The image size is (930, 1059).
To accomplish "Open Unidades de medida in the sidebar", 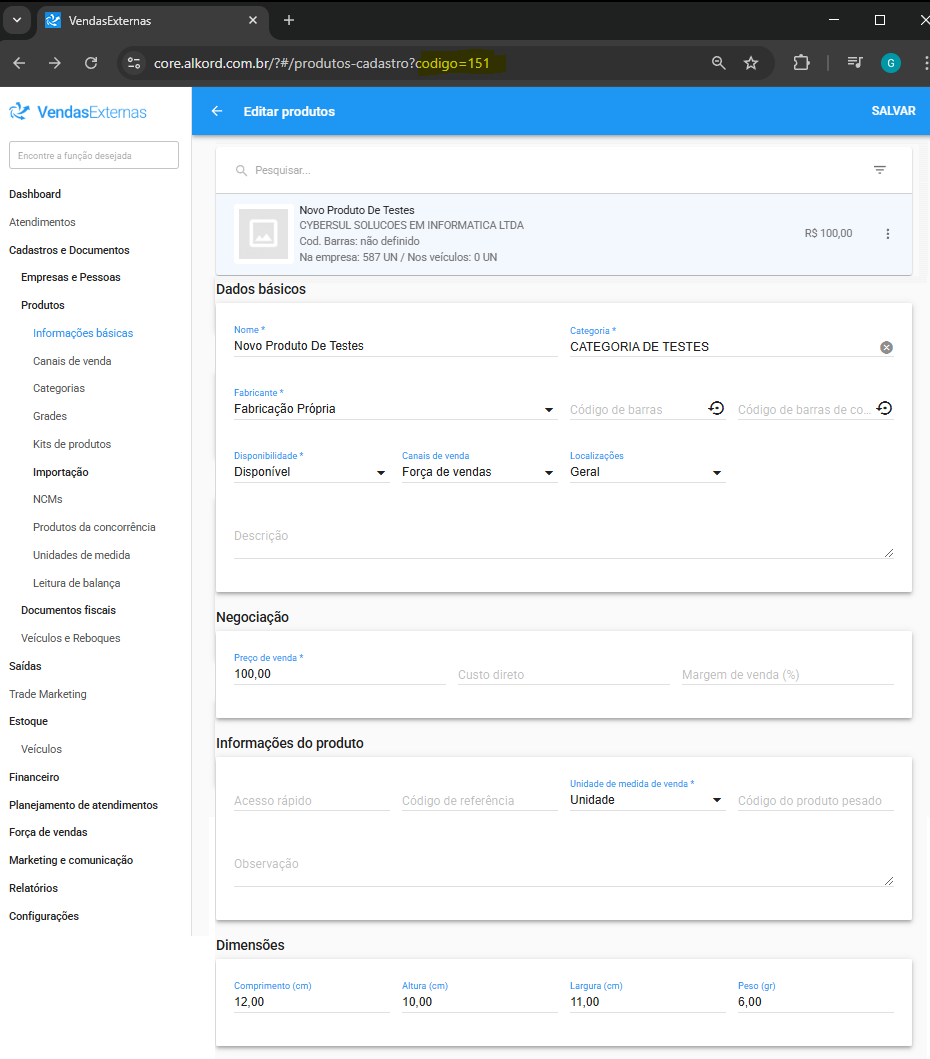I will [82, 555].
